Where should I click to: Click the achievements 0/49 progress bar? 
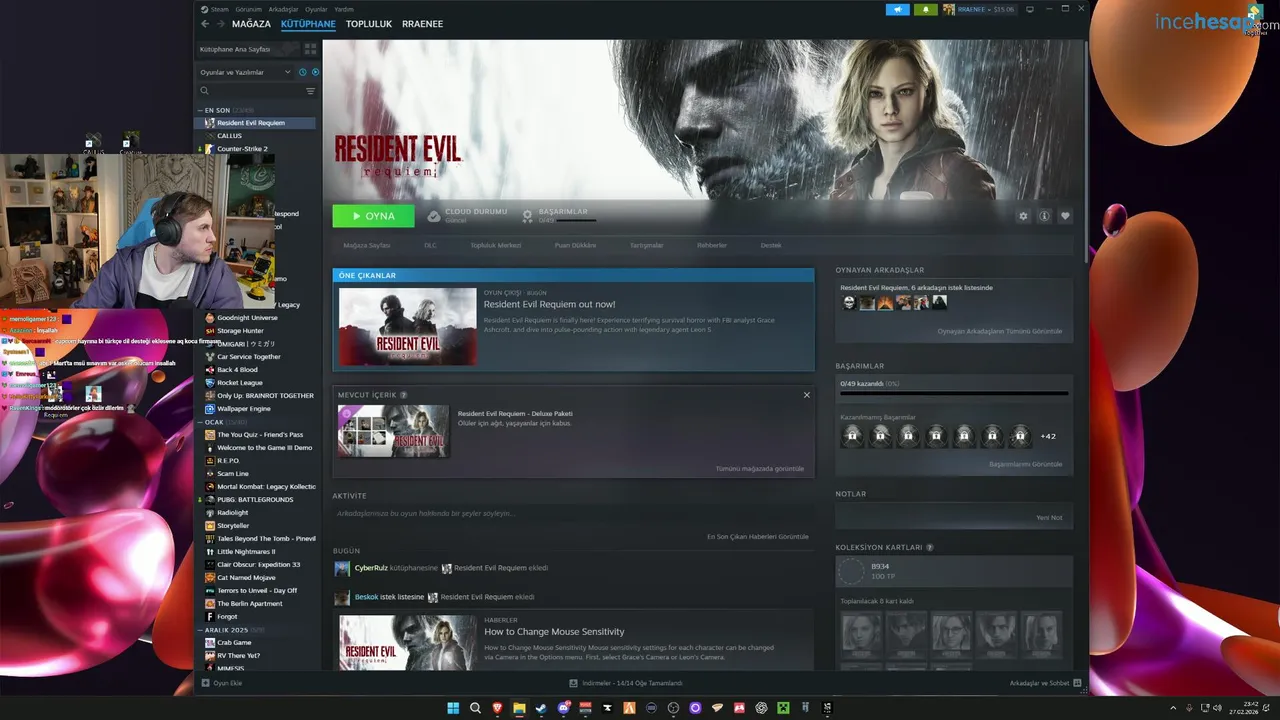tap(954, 393)
